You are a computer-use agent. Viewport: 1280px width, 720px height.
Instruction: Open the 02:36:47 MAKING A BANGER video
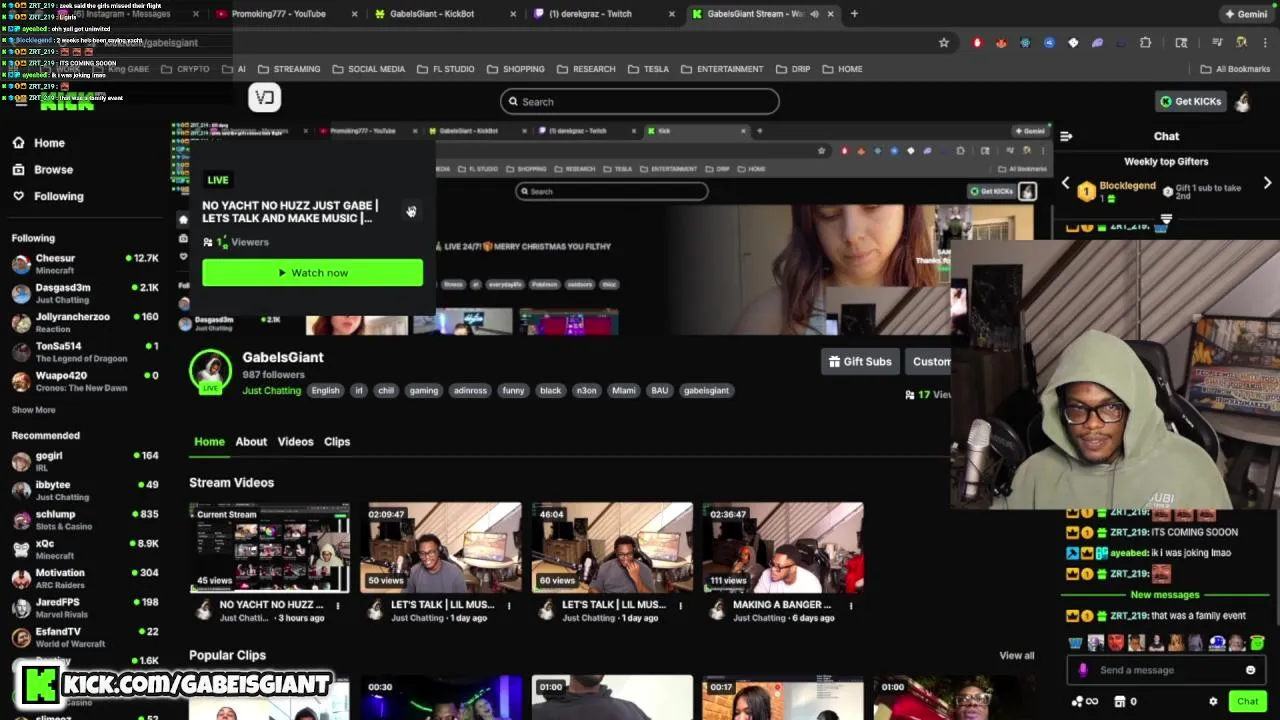coord(783,547)
